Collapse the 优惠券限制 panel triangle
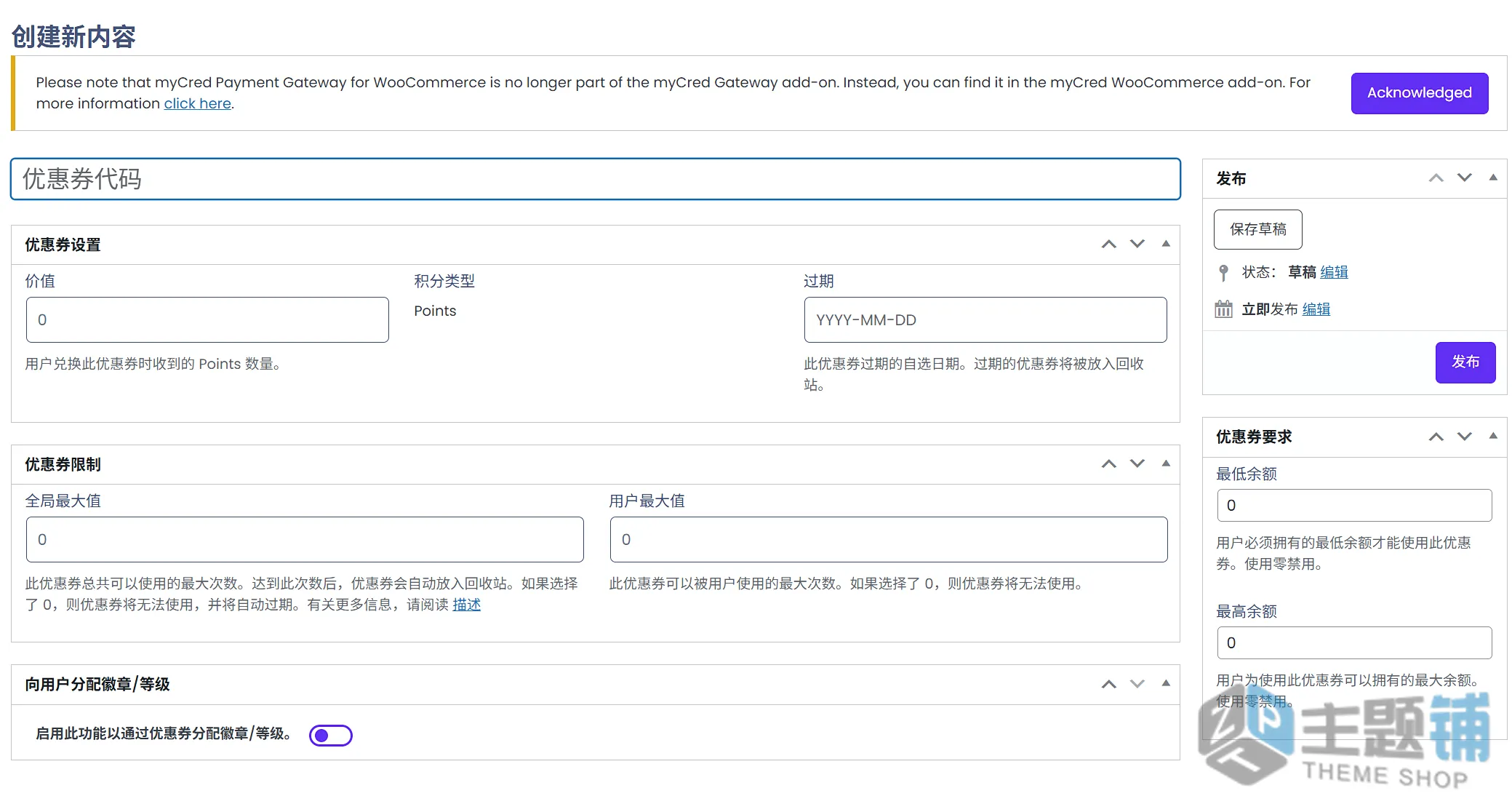This screenshot has width=1512, height=812. click(1166, 464)
